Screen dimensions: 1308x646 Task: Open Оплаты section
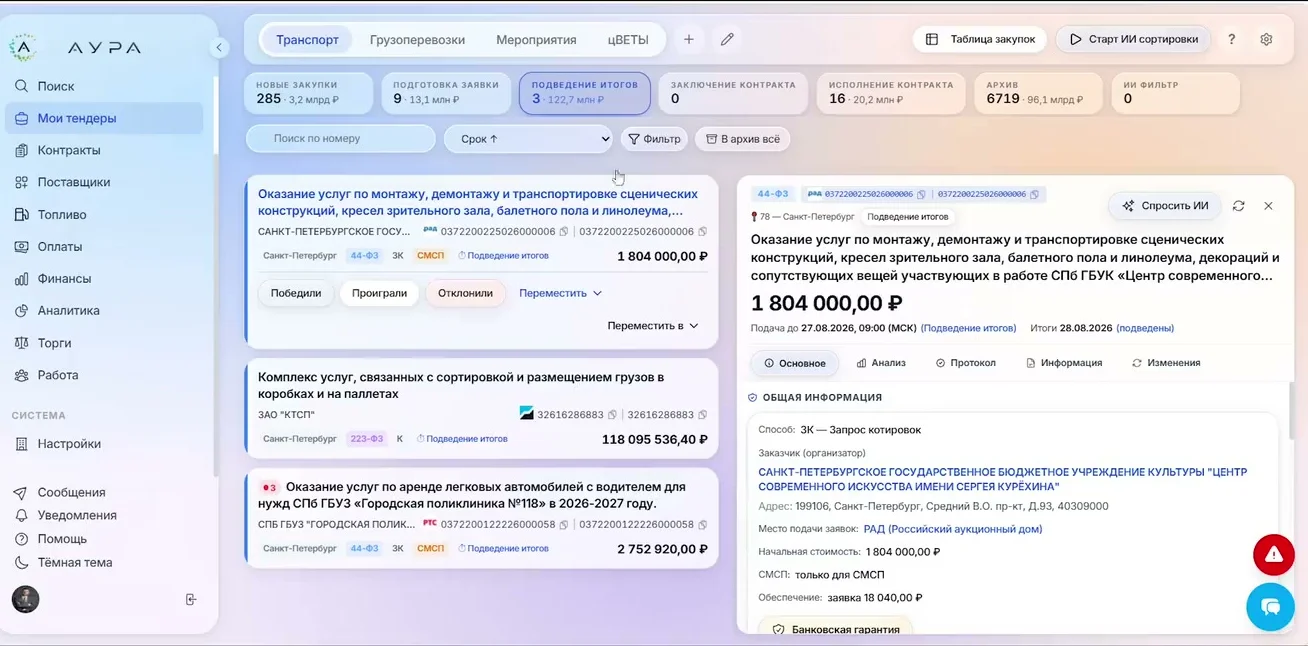point(106,246)
